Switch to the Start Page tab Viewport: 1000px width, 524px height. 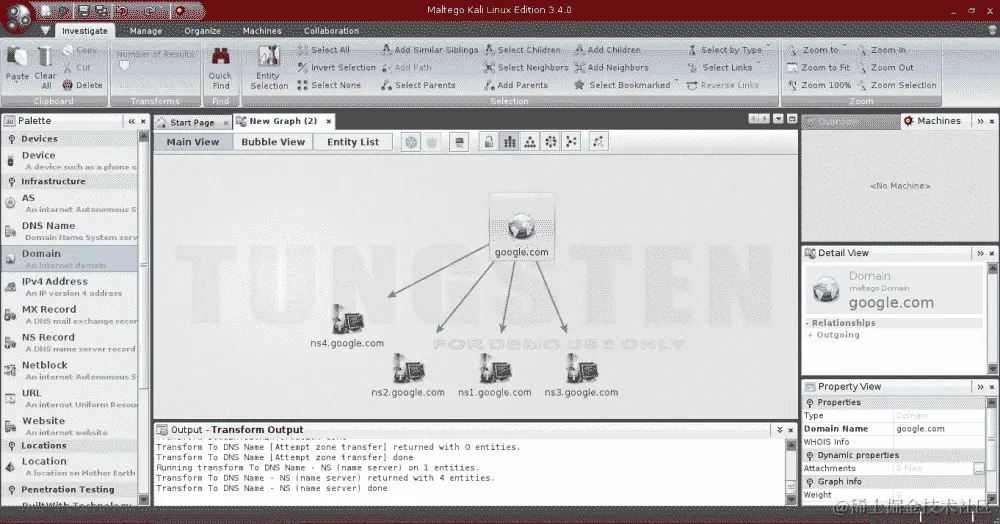point(191,122)
